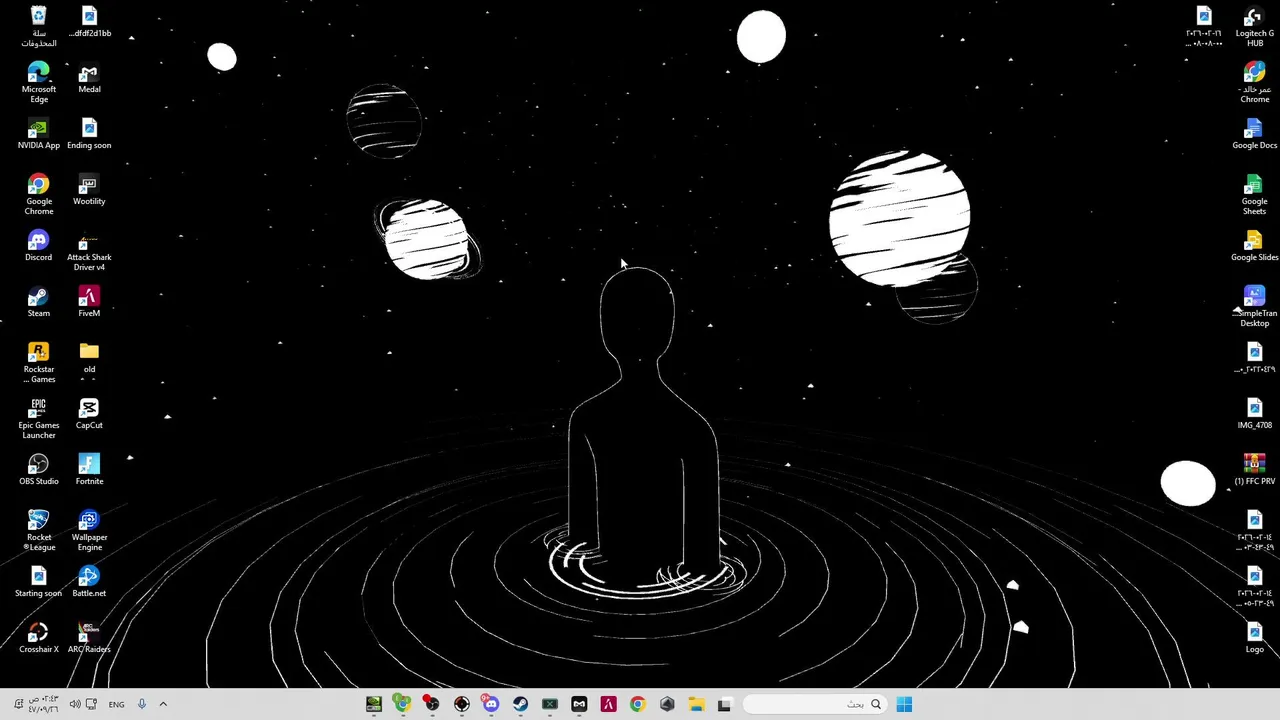Screen dimensions: 1280x720
Task: Select the IMG_4708 image file
Action: (x=1254, y=413)
